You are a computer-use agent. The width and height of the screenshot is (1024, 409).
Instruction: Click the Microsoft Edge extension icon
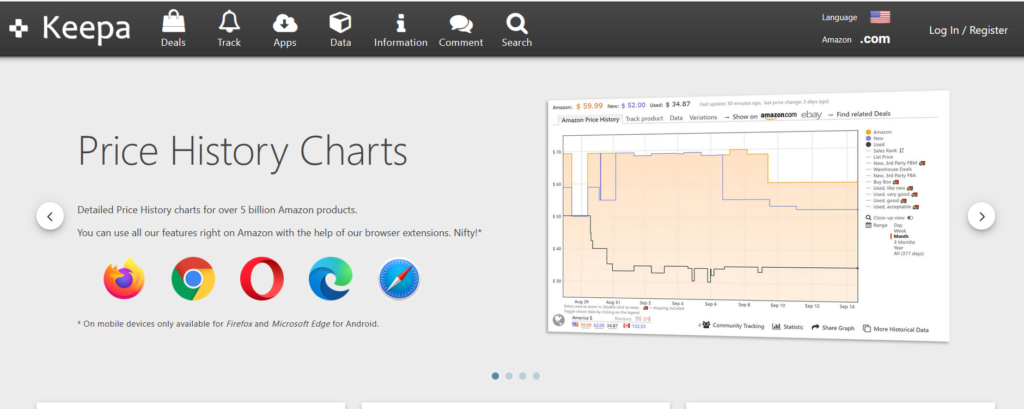click(x=330, y=278)
